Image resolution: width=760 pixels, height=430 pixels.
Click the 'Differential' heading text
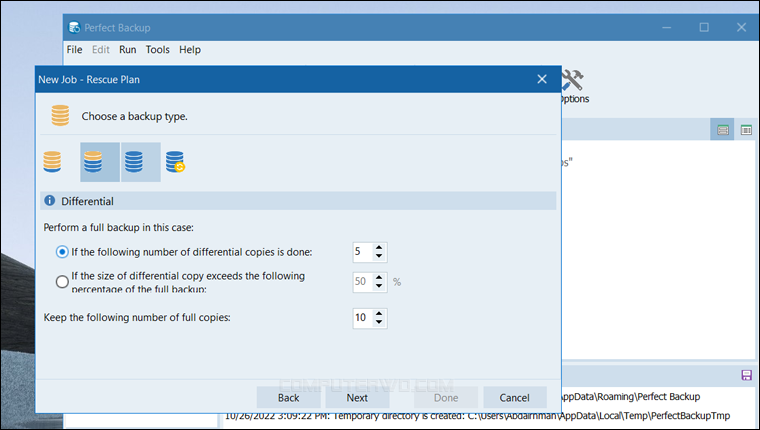coord(87,201)
